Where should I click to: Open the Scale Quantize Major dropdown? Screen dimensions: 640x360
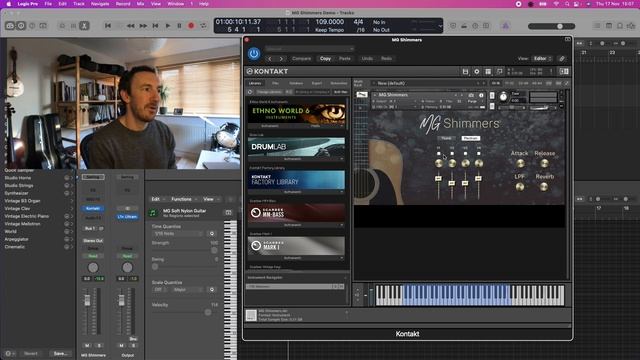[x=187, y=289]
